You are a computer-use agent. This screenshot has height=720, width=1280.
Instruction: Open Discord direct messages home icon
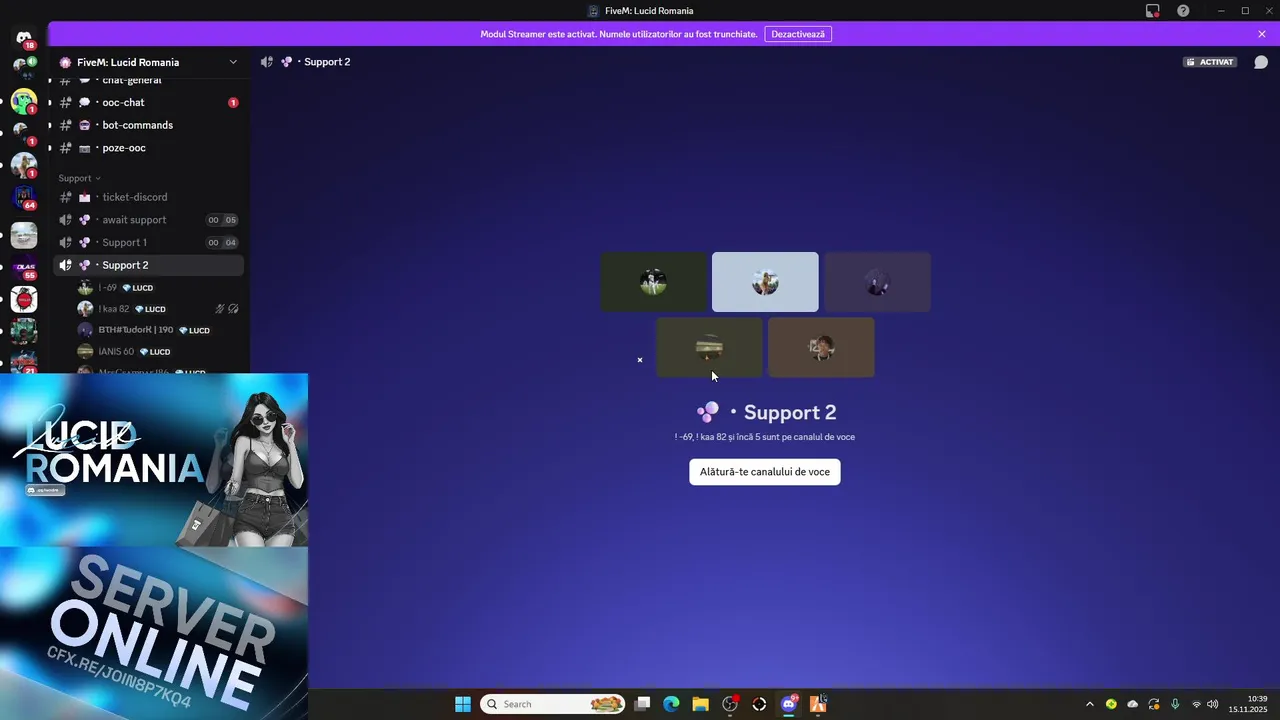point(24,38)
